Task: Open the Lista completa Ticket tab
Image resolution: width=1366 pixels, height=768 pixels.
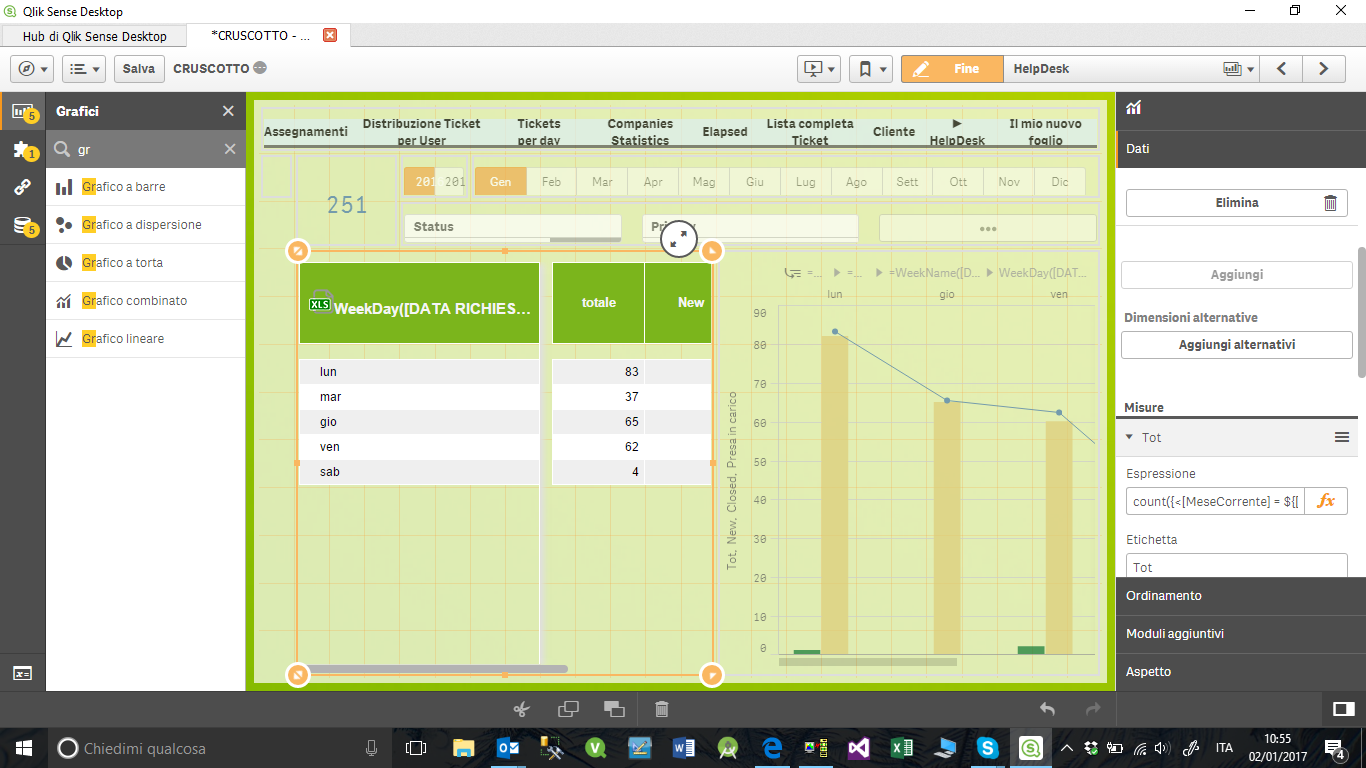Action: 810,132
